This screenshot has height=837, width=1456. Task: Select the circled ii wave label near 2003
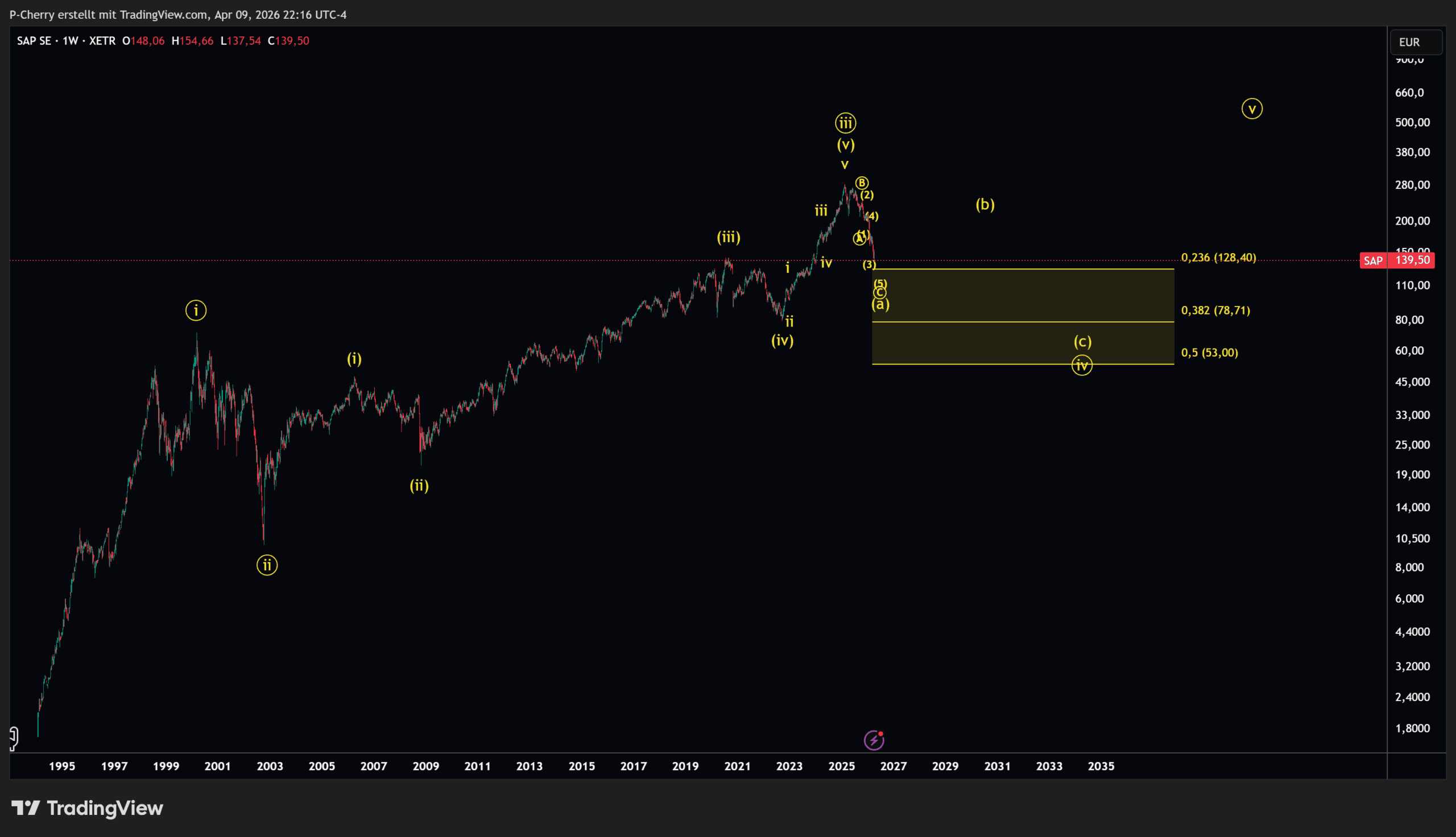[x=267, y=565]
